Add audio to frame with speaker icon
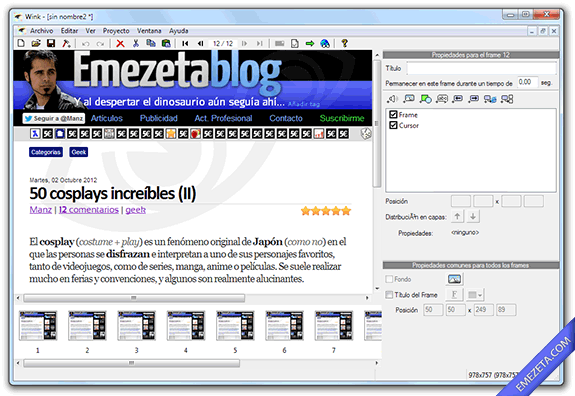575x396 pixels. tap(392, 99)
